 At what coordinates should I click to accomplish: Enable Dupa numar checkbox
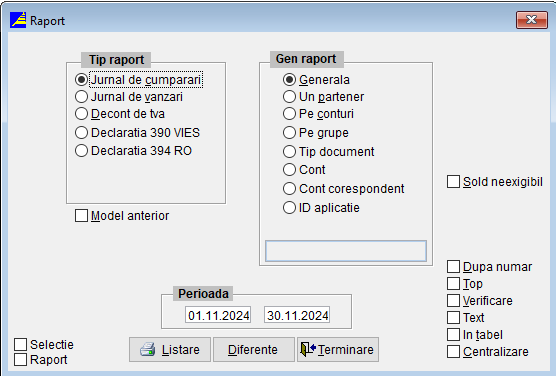pyautogui.click(x=454, y=267)
